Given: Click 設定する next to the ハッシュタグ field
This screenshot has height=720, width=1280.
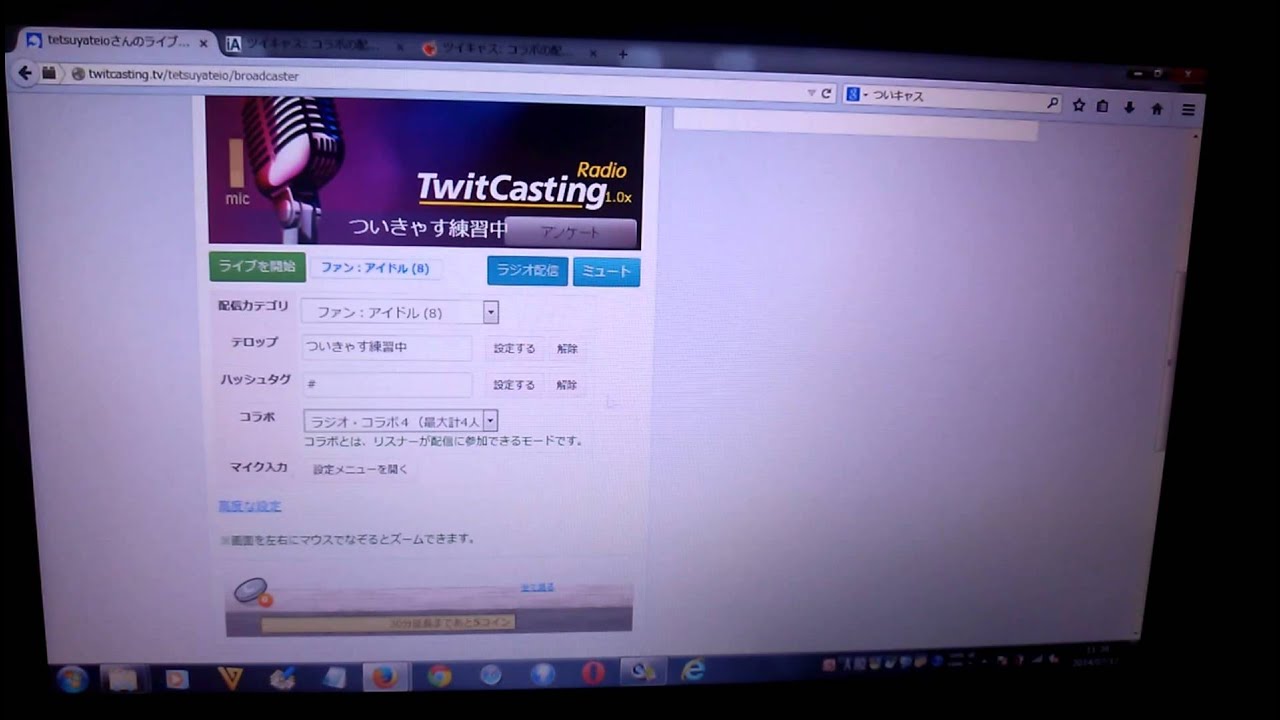Looking at the screenshot, I should pyautogui.click(x=514, y=385).
